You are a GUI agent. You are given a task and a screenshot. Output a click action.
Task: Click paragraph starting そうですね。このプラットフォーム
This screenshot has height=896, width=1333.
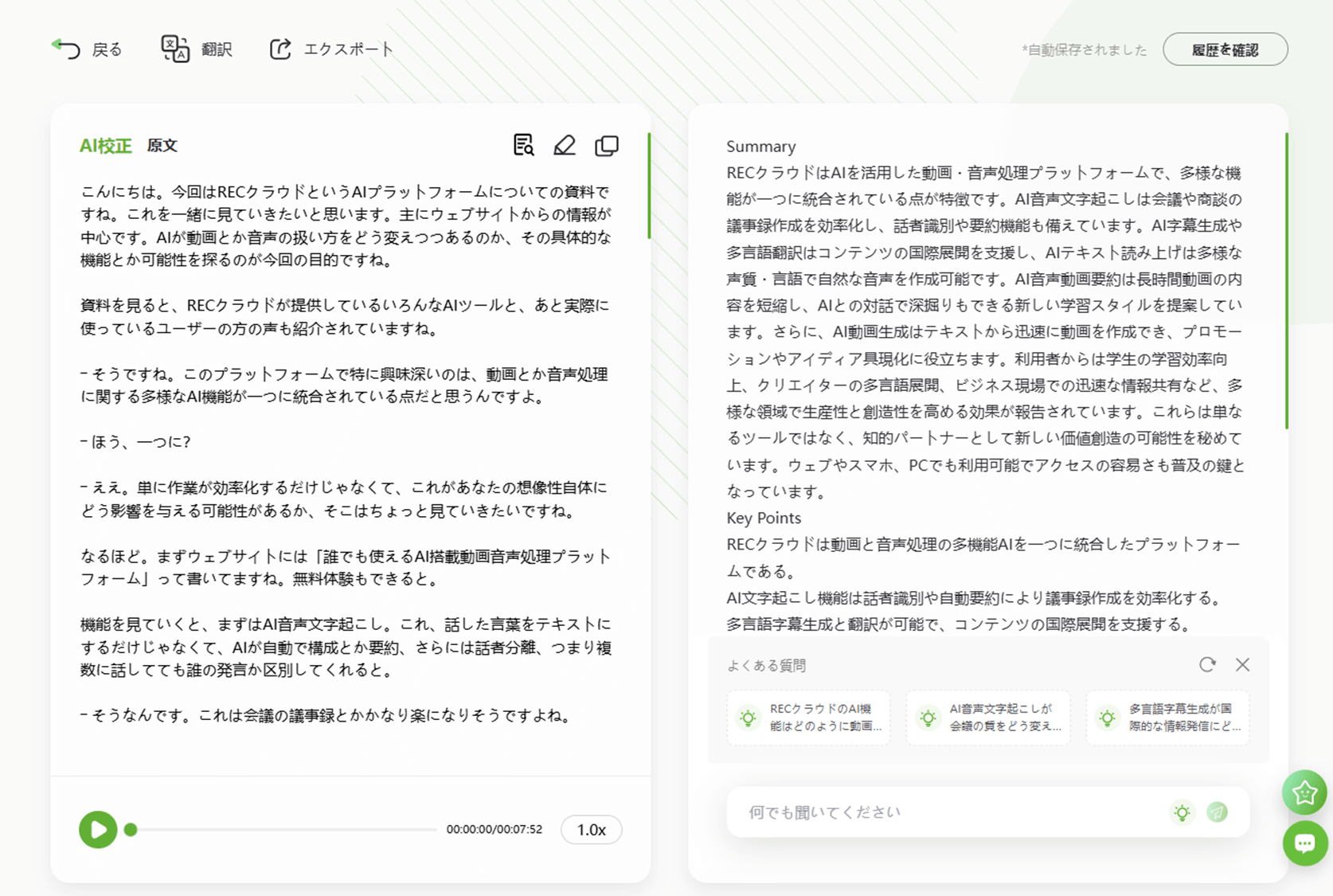(x=344, y=385)
